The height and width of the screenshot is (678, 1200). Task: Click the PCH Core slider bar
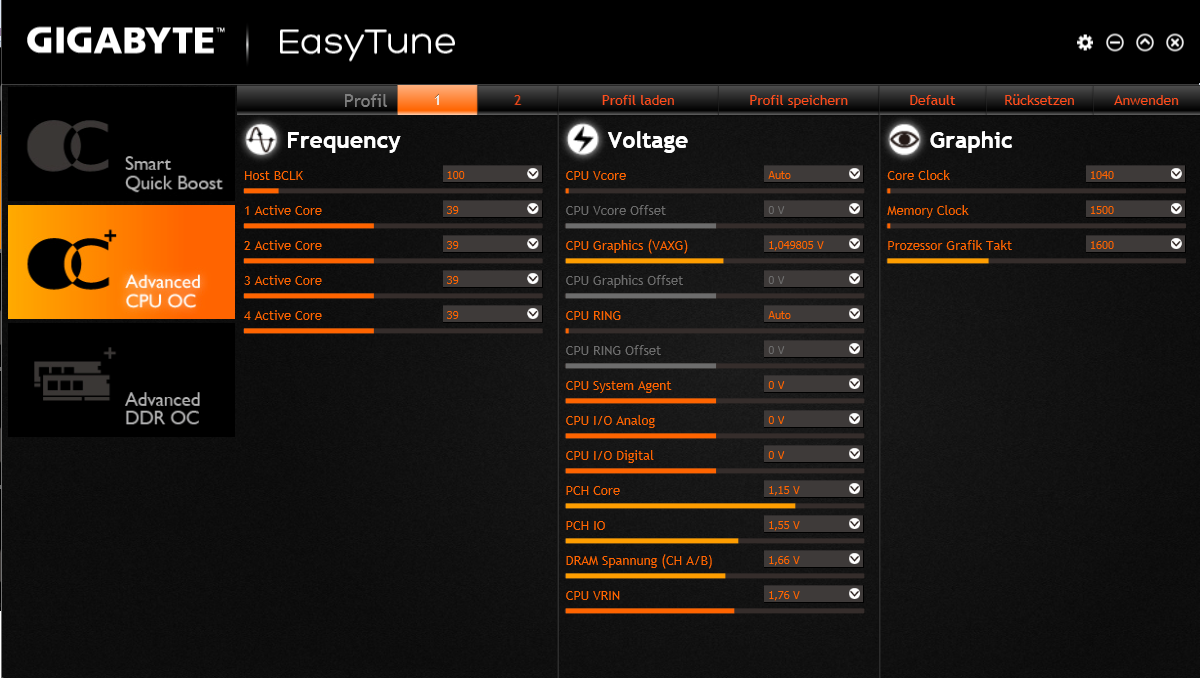714,505
